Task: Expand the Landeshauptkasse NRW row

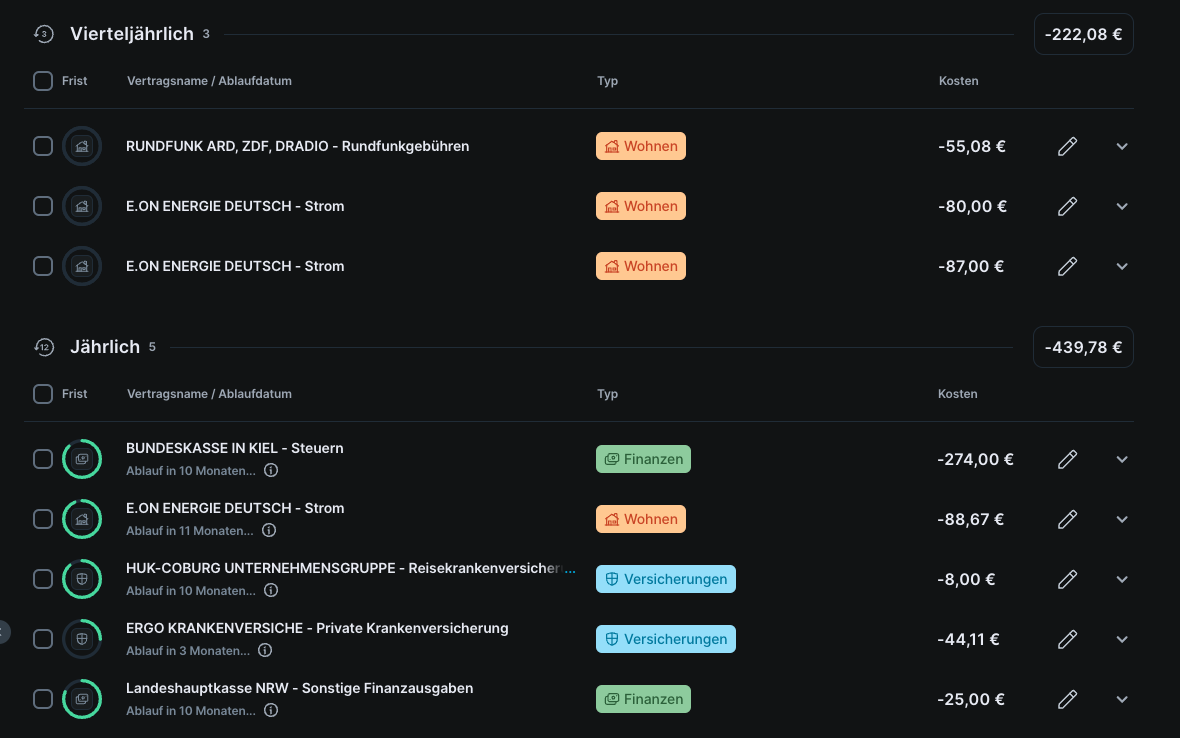Action: coord(1122,700)
